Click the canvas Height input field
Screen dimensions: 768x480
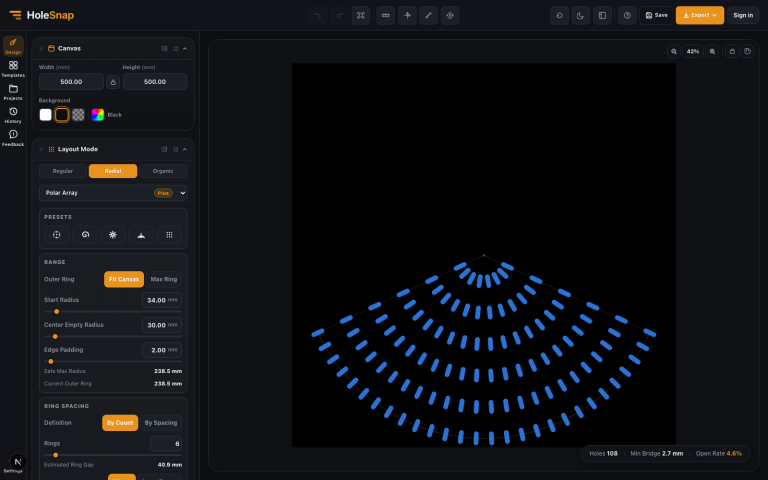tap(155, 82)
